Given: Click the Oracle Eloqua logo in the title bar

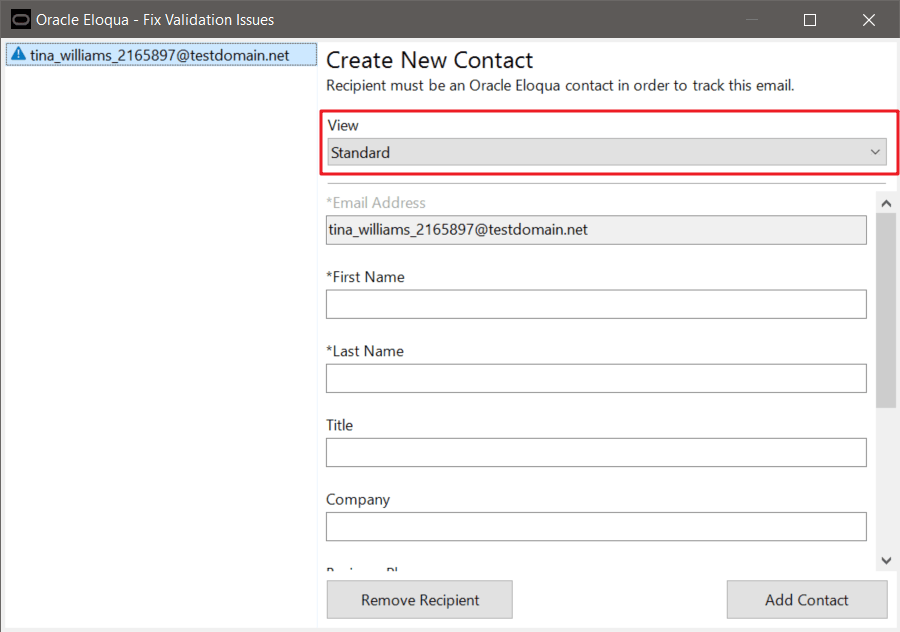Looking at the screenshot, I should 20,19.
